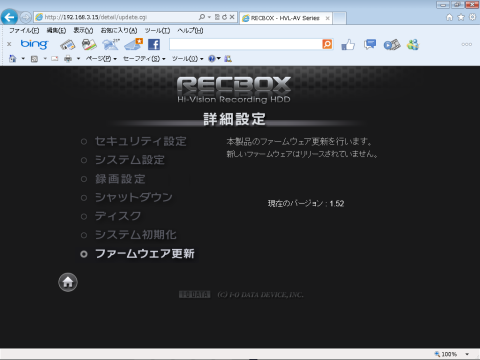Open the zoom level 100% dropdown arrow
480x360 pixels.
point(467,354)
